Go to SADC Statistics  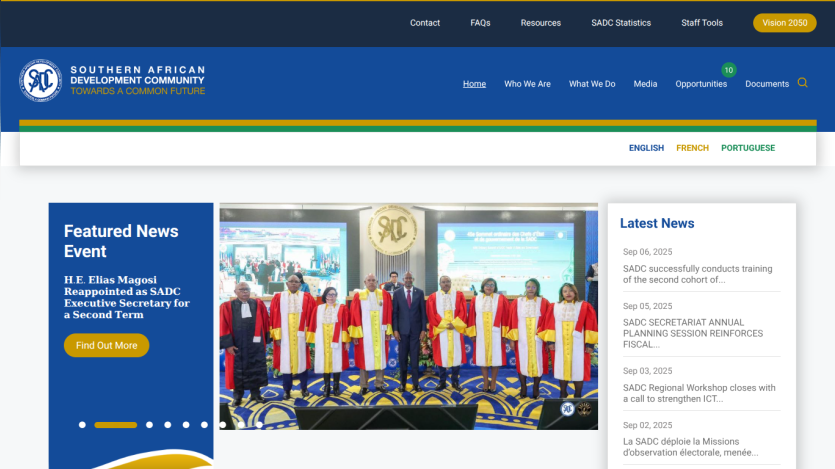pos(621,23)
